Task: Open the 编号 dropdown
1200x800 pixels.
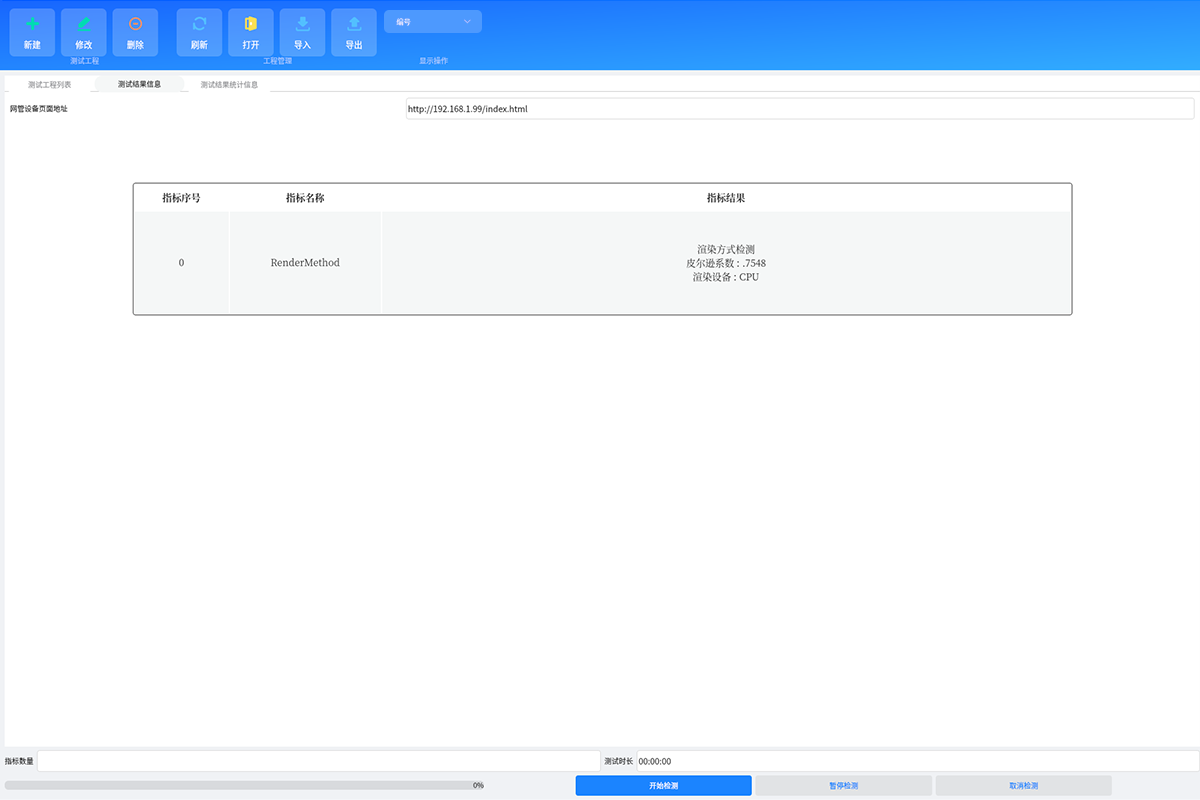Action: pos(433,21)
